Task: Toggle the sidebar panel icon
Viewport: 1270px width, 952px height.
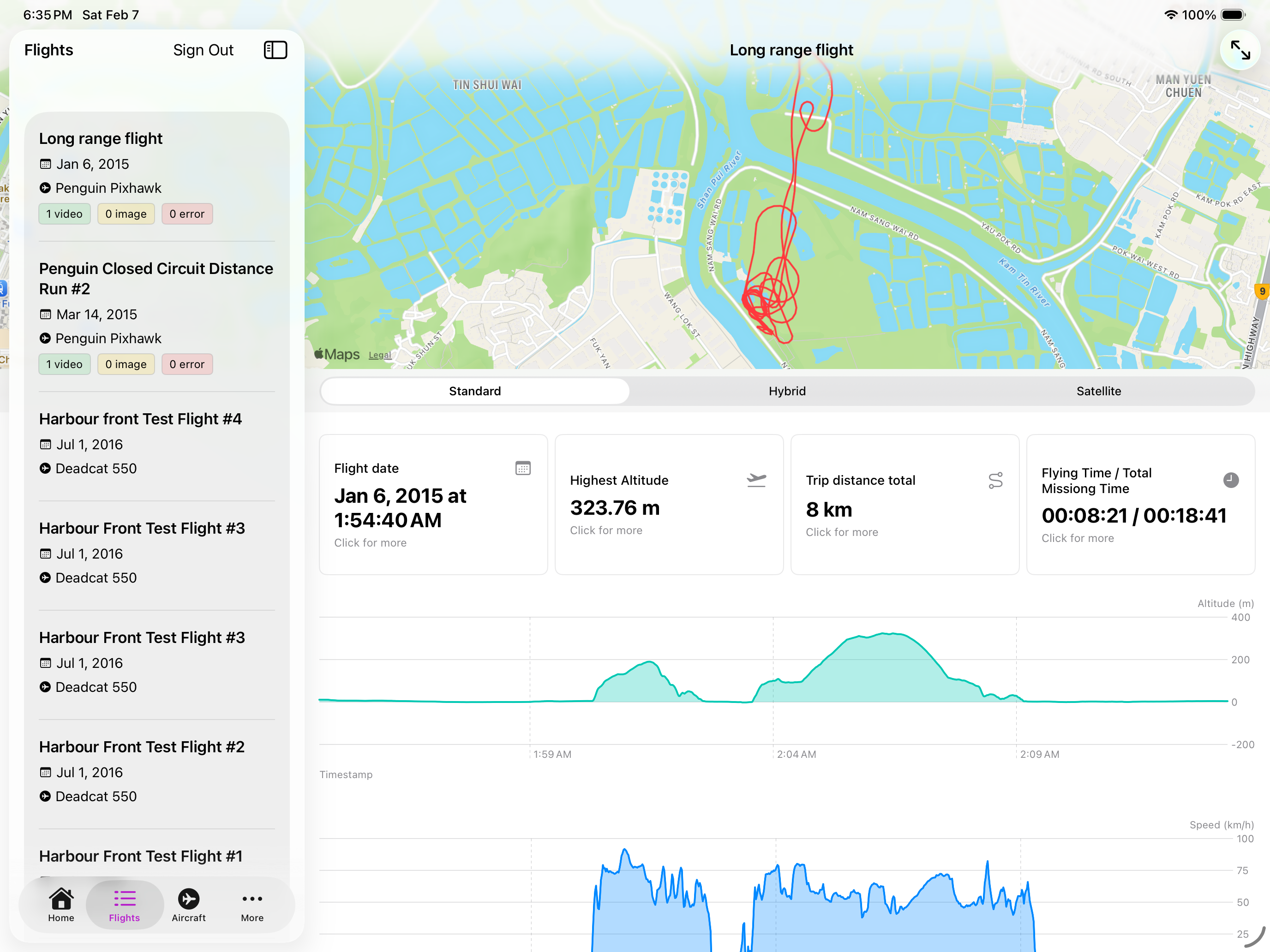Action: click(x=275, y=50)
